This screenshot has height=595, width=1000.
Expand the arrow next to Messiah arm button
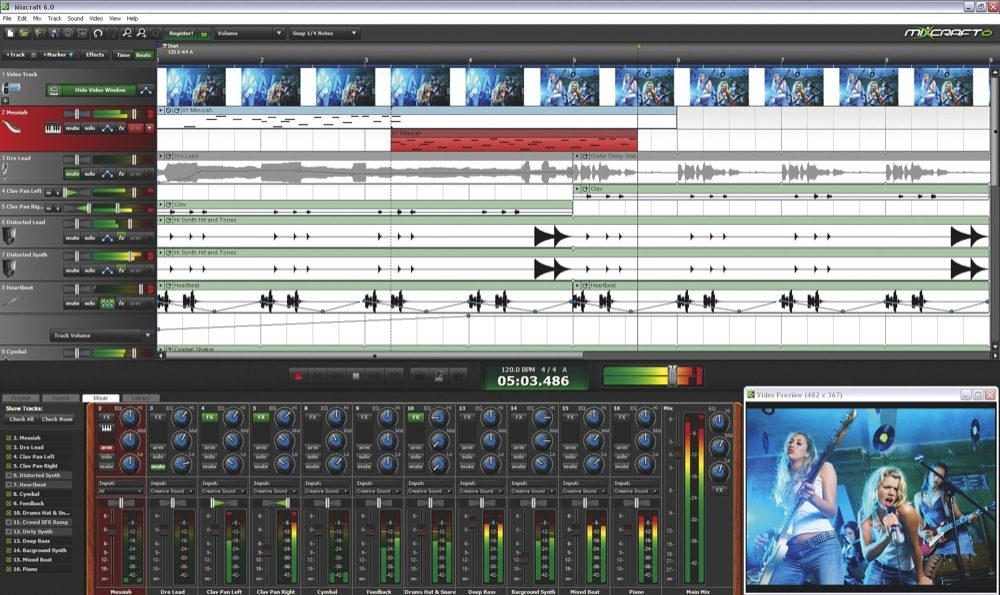pyautogui.click(x=149, y=128)
